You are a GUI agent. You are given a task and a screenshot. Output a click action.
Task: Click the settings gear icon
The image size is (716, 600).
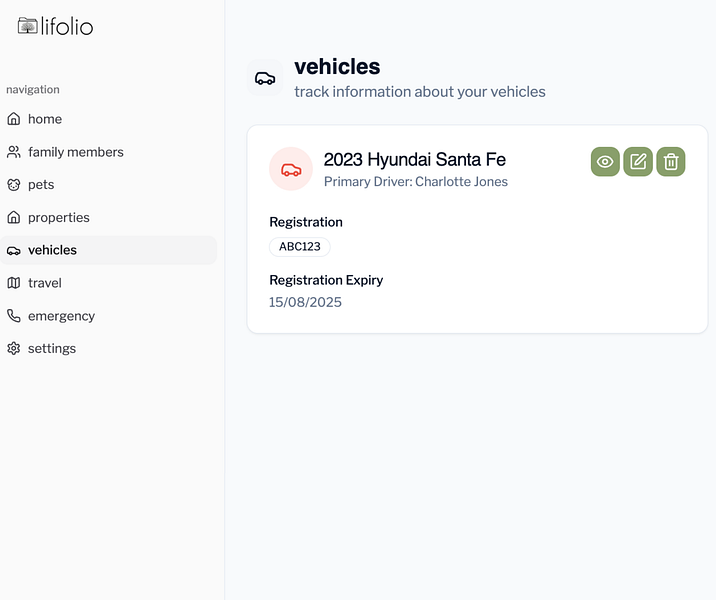(14, 349)
